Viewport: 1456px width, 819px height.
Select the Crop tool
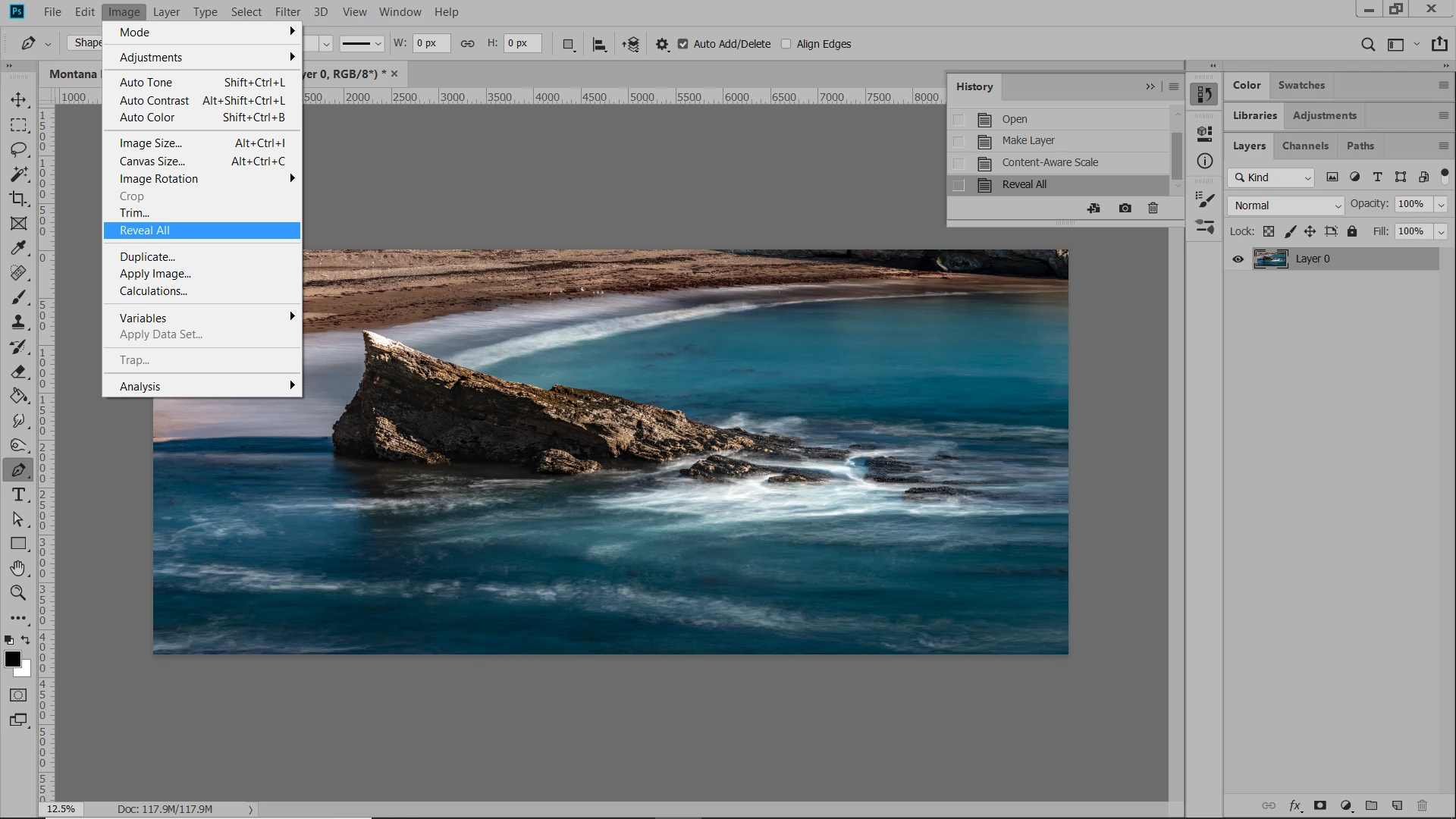click(x=18, y=199)
